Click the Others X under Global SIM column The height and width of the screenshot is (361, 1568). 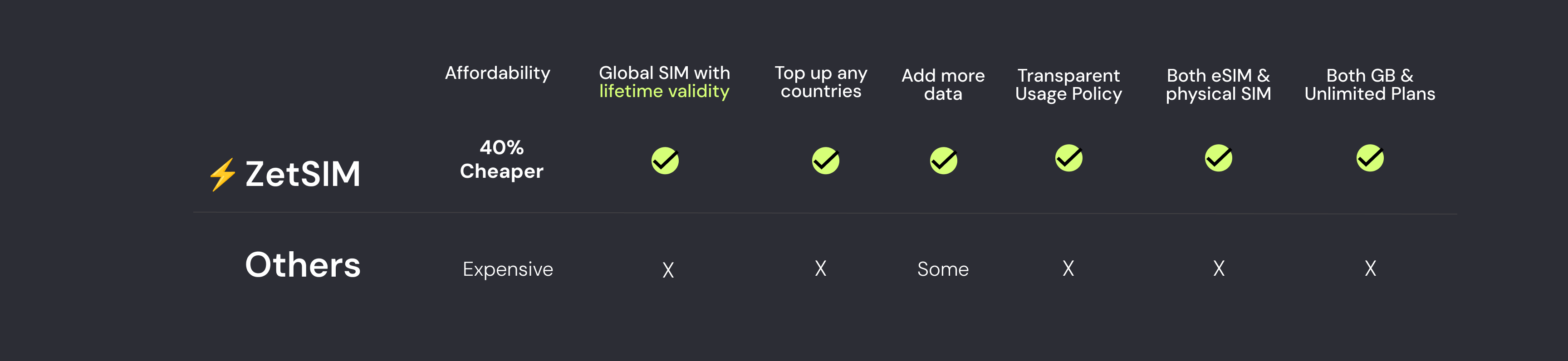668,270
